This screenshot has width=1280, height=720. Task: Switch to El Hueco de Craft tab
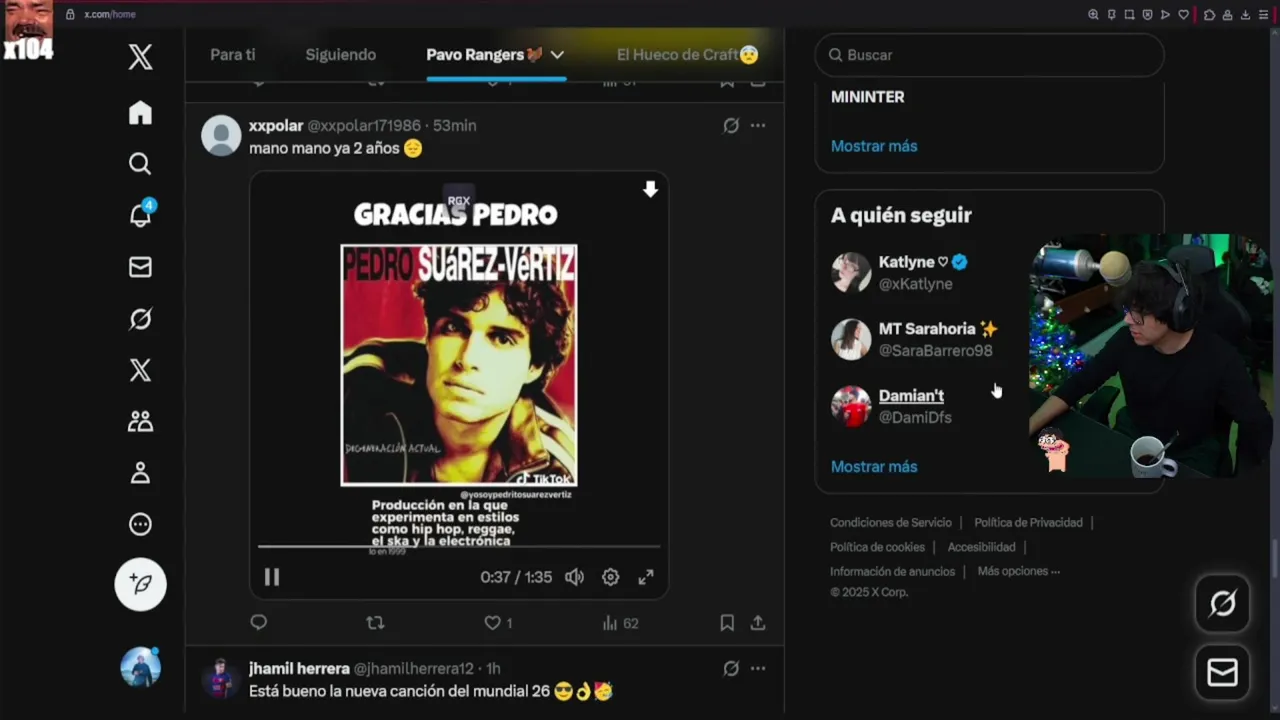tap(688, 55)
